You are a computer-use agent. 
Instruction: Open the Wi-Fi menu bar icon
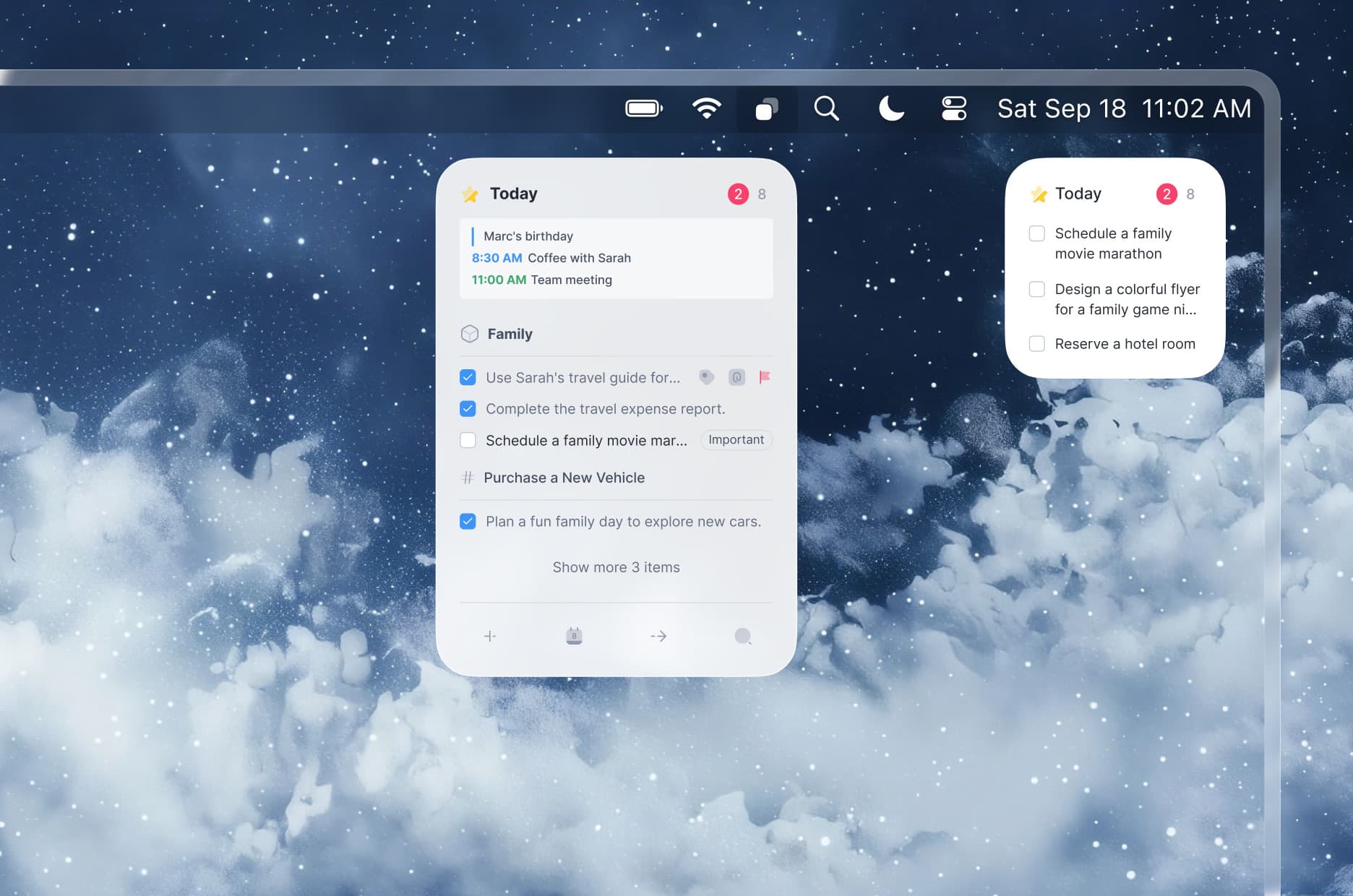click(x=706, y=108)
